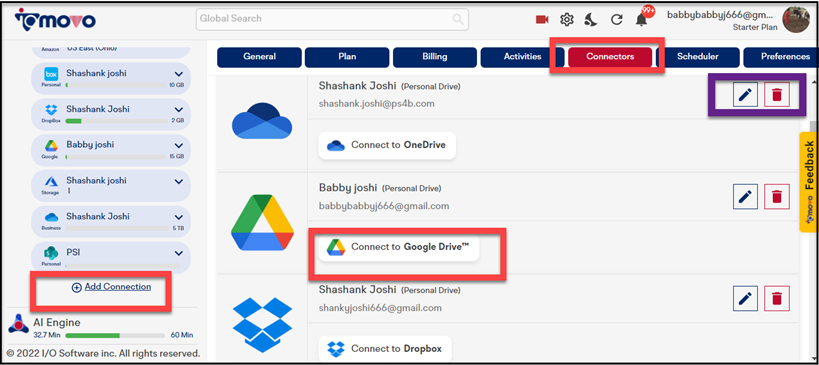The width and height of the screenshot is (819, 365).
Task: Click Connect to OneDrive button
Action: (x=387, y=145)
